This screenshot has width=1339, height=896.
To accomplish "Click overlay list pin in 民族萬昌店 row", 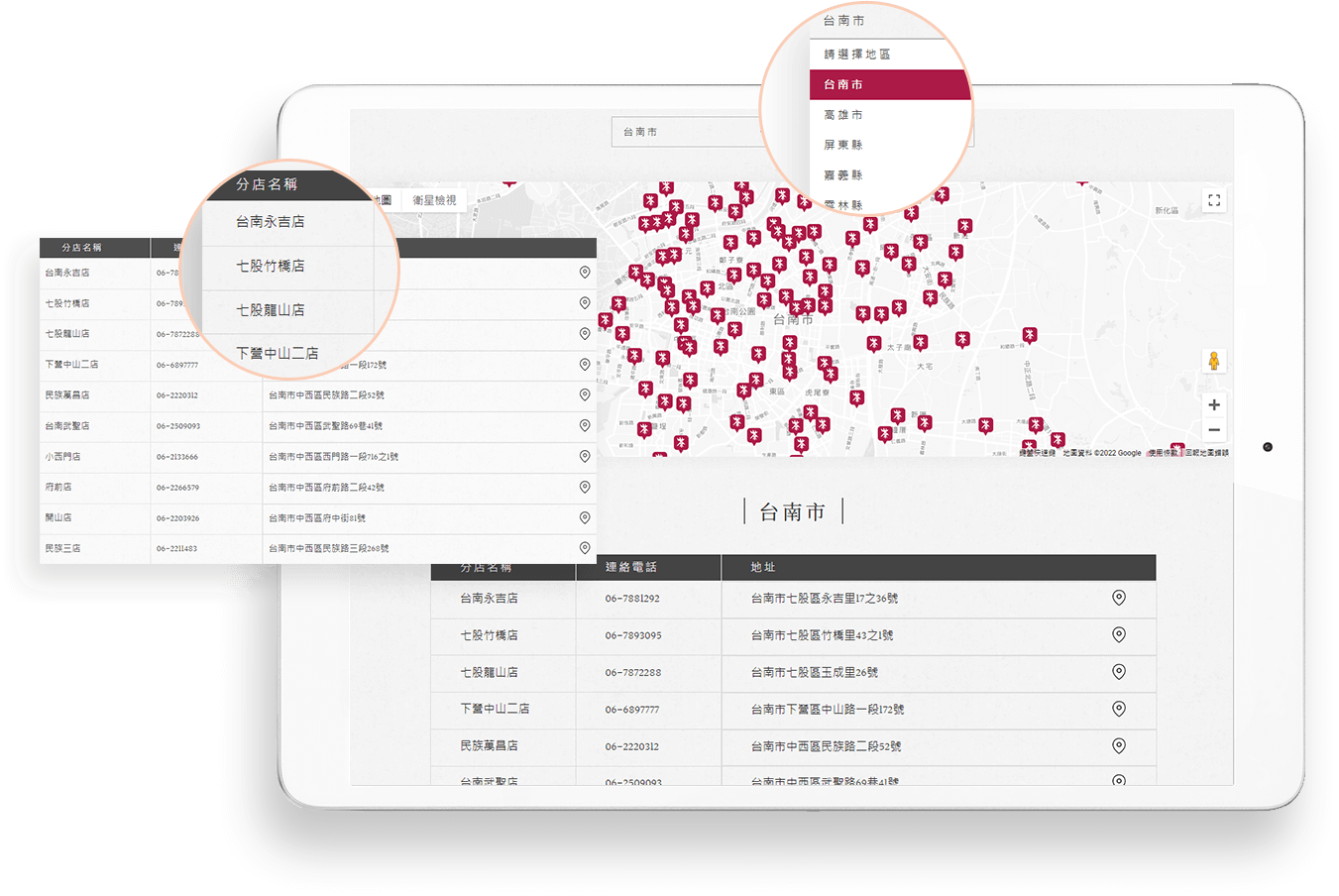I will pyautogui.click(x=585, y=394).
